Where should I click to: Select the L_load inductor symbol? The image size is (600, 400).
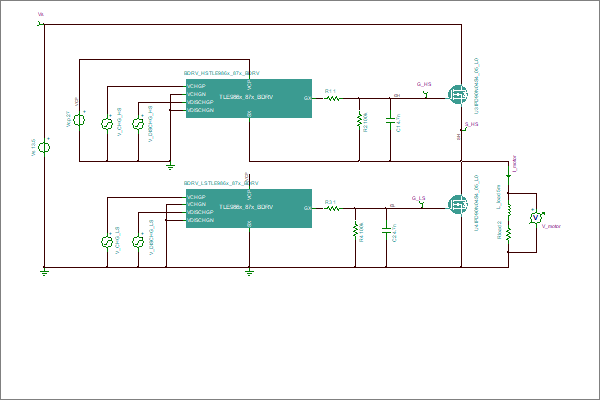(x=509, y=210)
